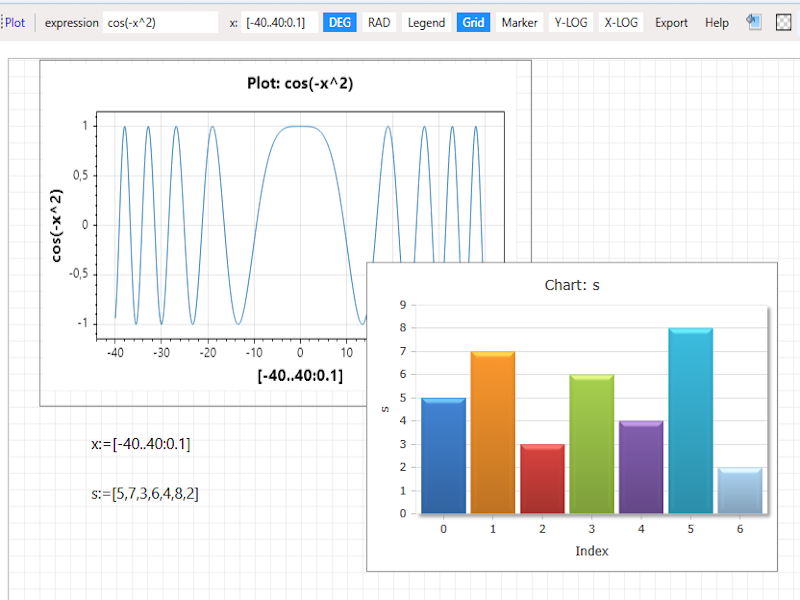Click the blue bar at index 0
Screen dimensions: 800x600
(443, 456)
